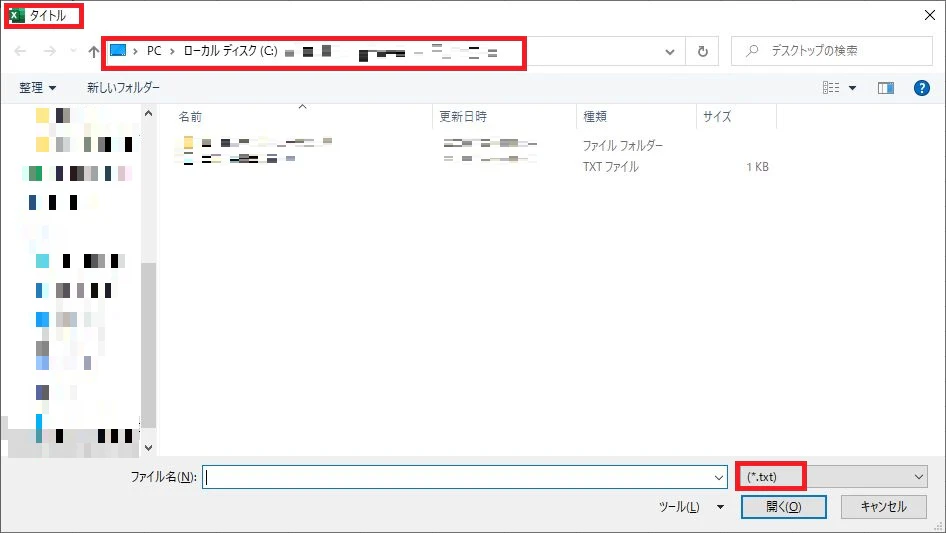Go back with the left arrow icon
Image resolution: width=946 pixels, height=533 pixels.
[x=20, y=51]
